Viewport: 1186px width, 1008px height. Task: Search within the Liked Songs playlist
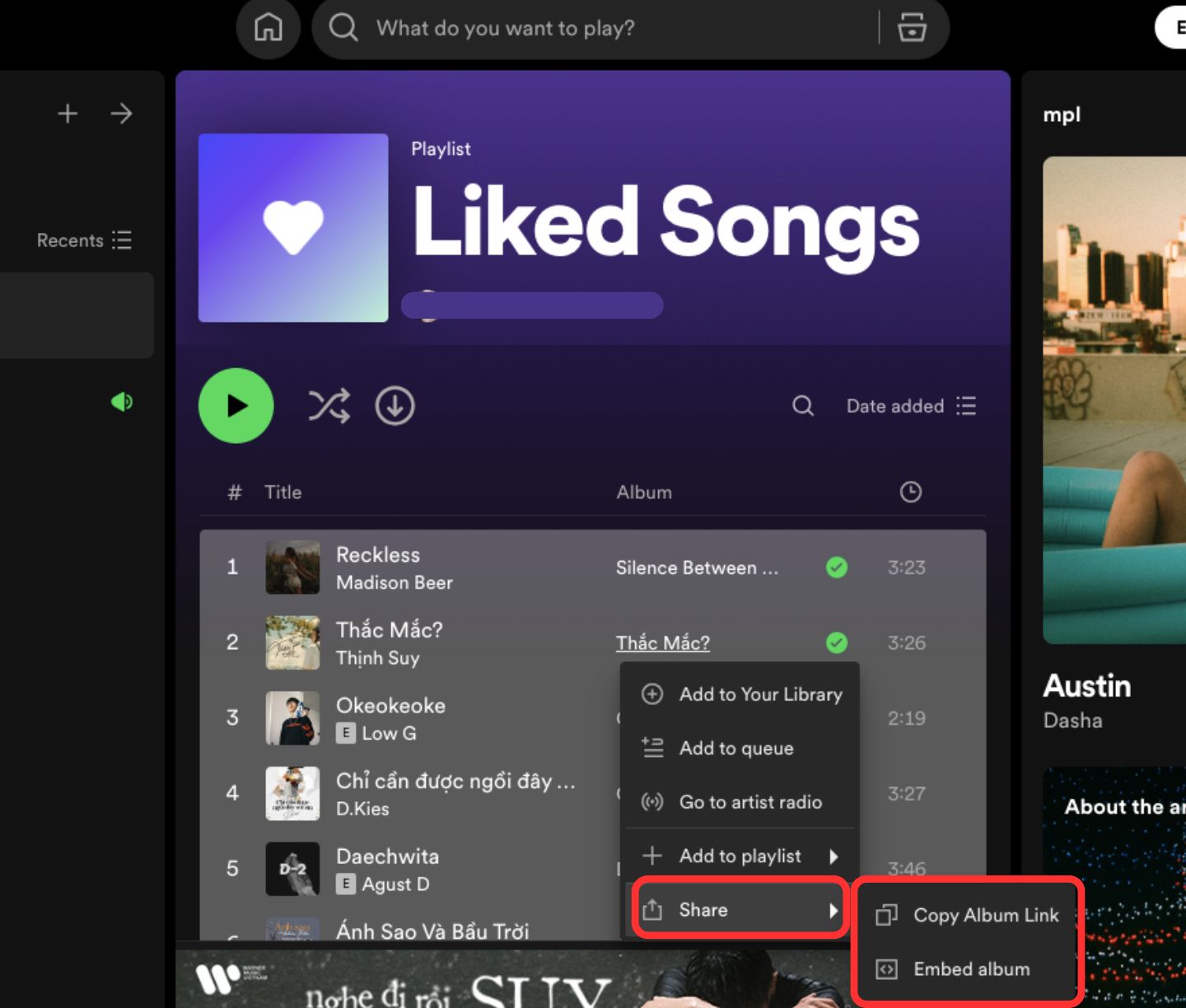coord(803,405)
